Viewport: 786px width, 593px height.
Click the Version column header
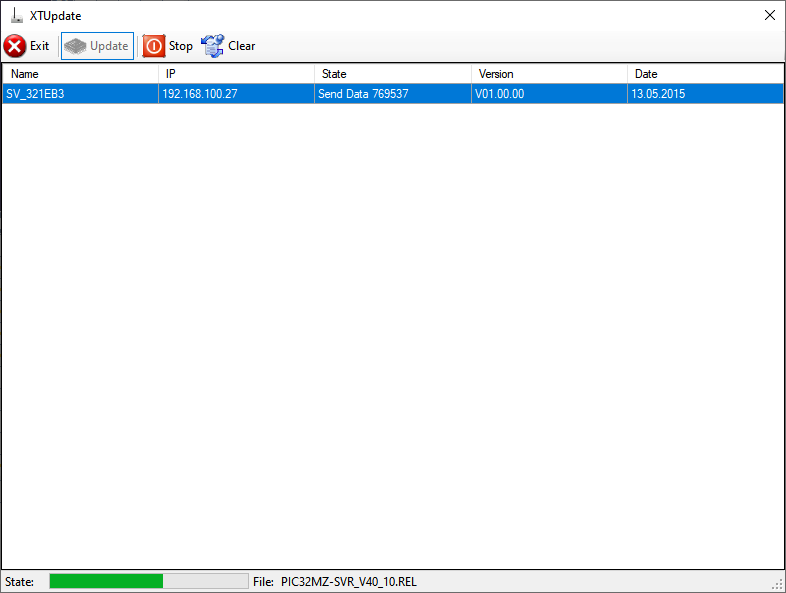click(549, 74)
